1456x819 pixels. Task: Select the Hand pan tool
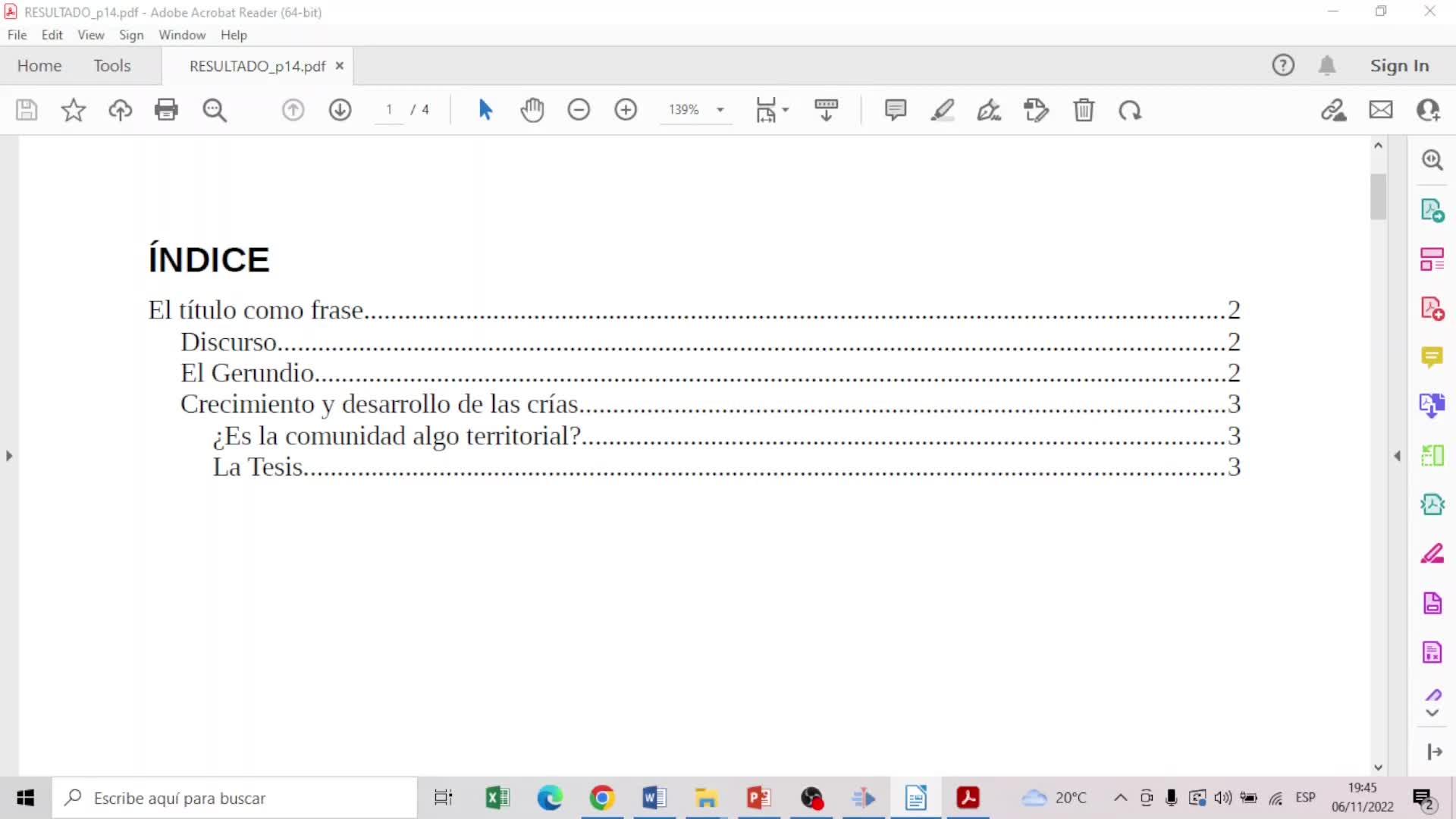point(532,110)
